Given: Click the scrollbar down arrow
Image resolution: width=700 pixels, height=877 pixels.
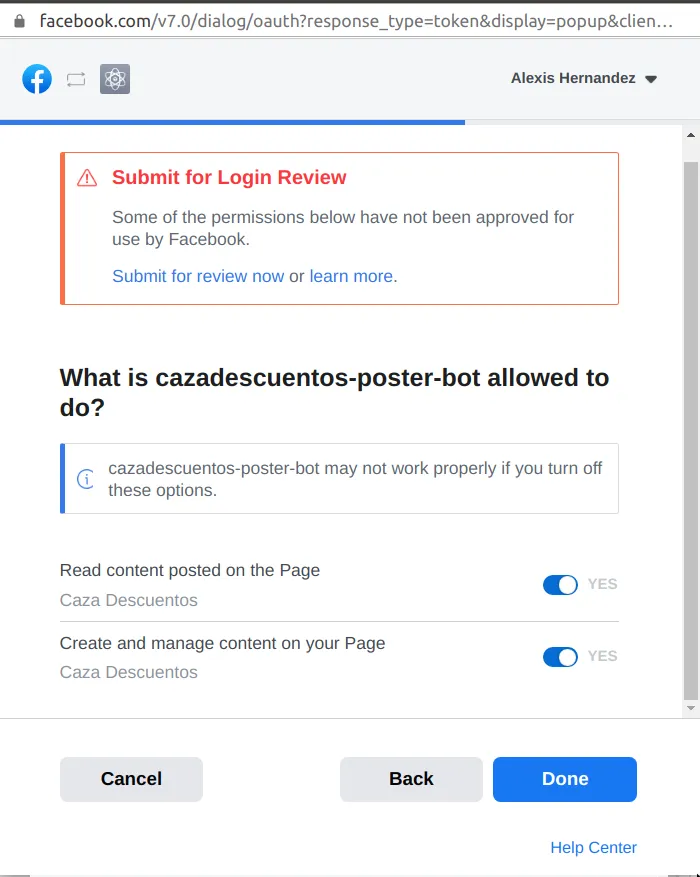Looking at the screenshot, I should 691,708.
